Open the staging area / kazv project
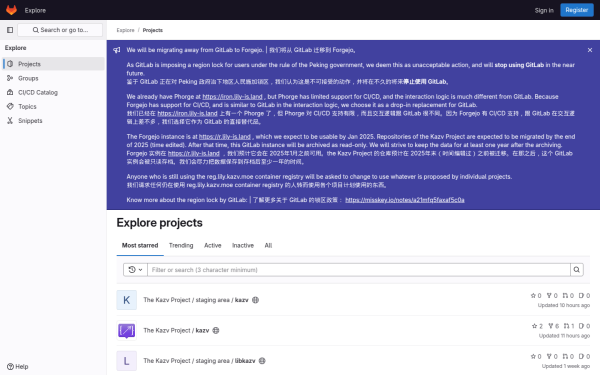This screenshot has height=375, width=600. (196, 300)
